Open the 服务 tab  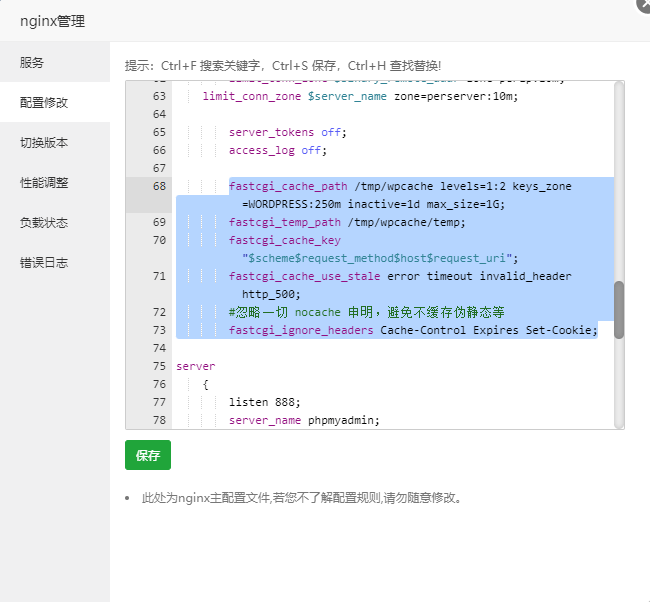[x=33, y=62]
